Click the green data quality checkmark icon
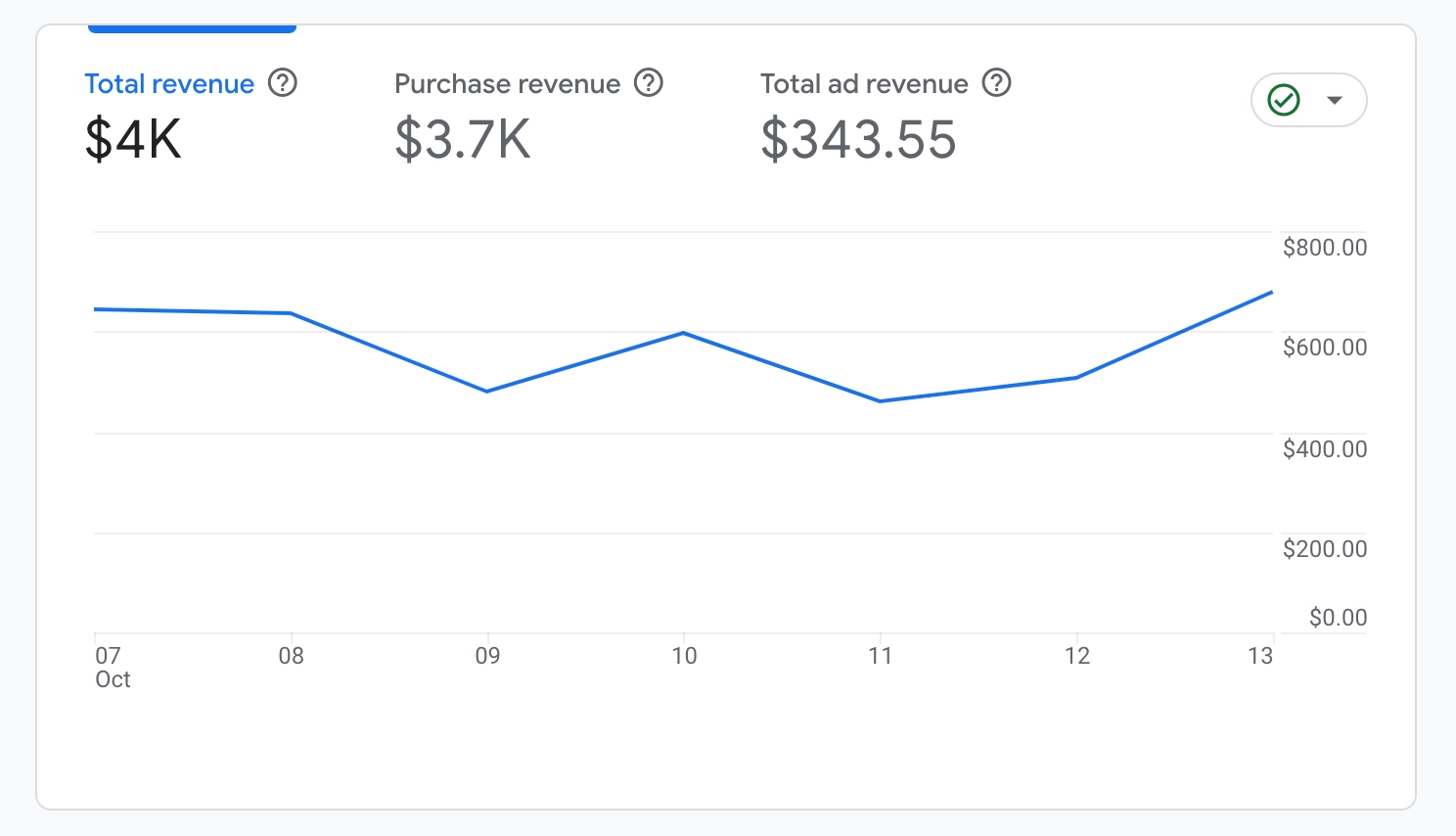The image size is (1456, 836). [1284, 100]
